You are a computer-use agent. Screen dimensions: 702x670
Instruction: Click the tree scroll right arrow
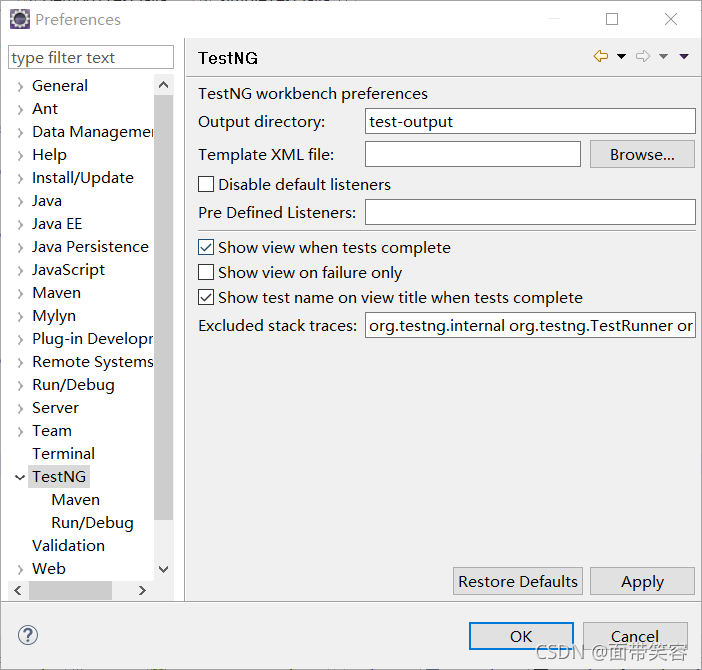pos(142,591)
